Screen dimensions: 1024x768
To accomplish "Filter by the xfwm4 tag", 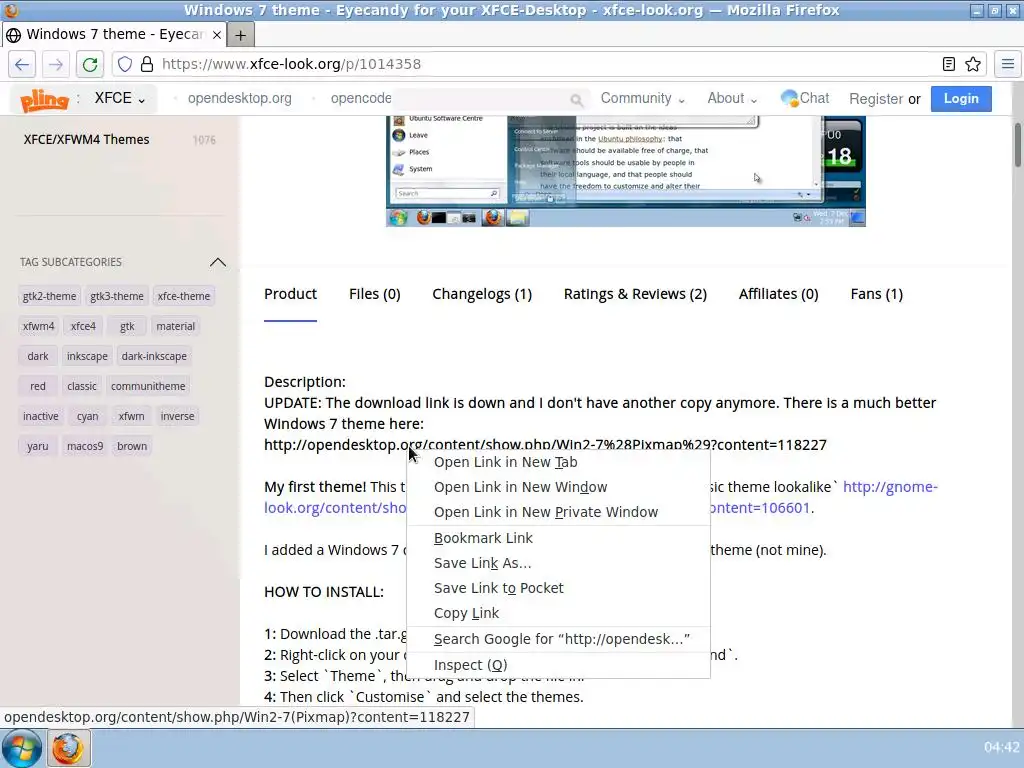I will 39,326.
